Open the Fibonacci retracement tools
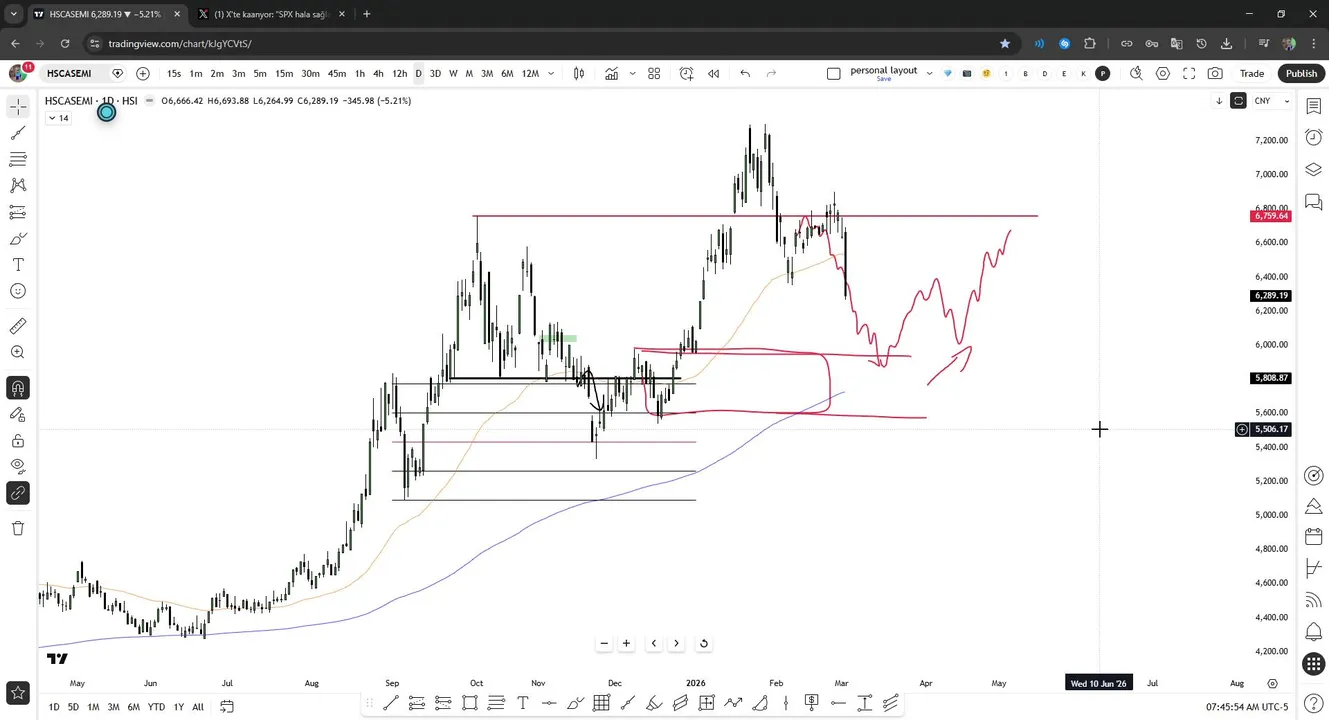Image resolution: width=1329 pixels, height=720 pixels. click(x=18, y=159)
